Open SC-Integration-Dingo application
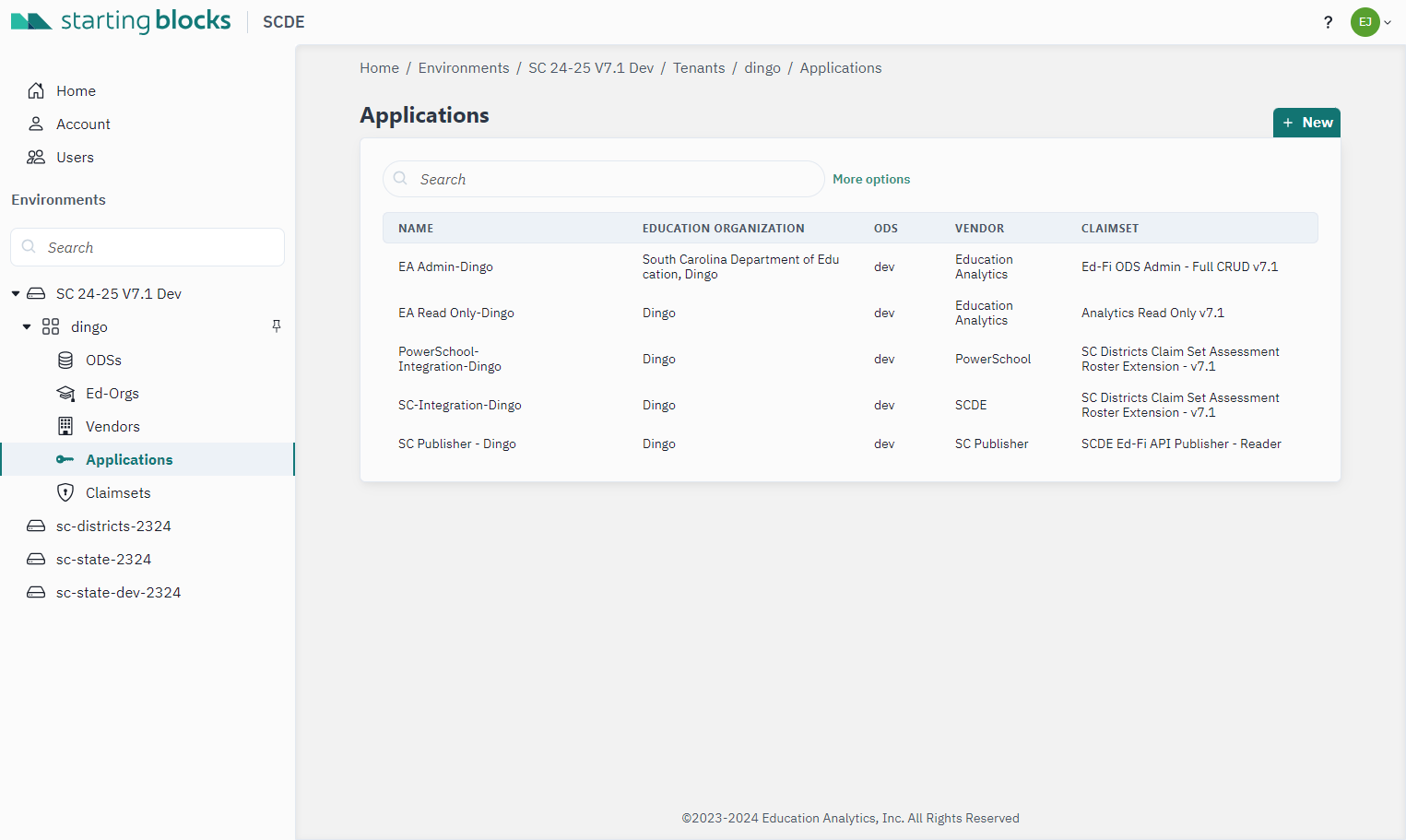 [460, 405]
